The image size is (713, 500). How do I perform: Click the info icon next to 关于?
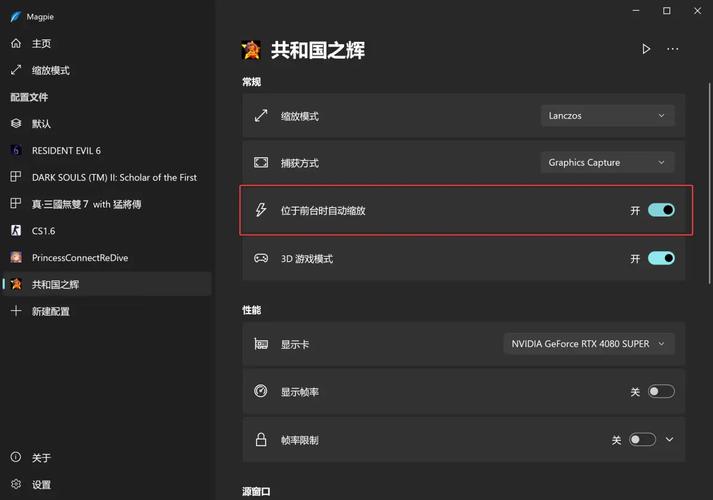click(x=16, y=457)
